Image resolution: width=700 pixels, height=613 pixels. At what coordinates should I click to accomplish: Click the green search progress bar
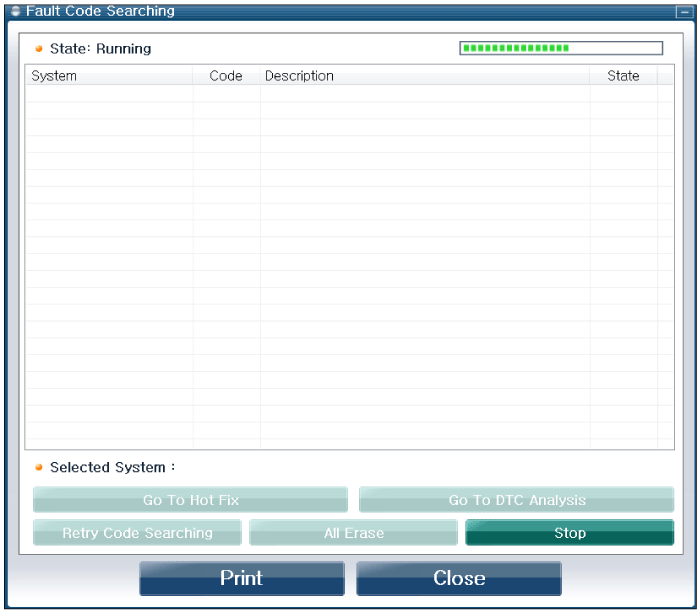point(561,48)
